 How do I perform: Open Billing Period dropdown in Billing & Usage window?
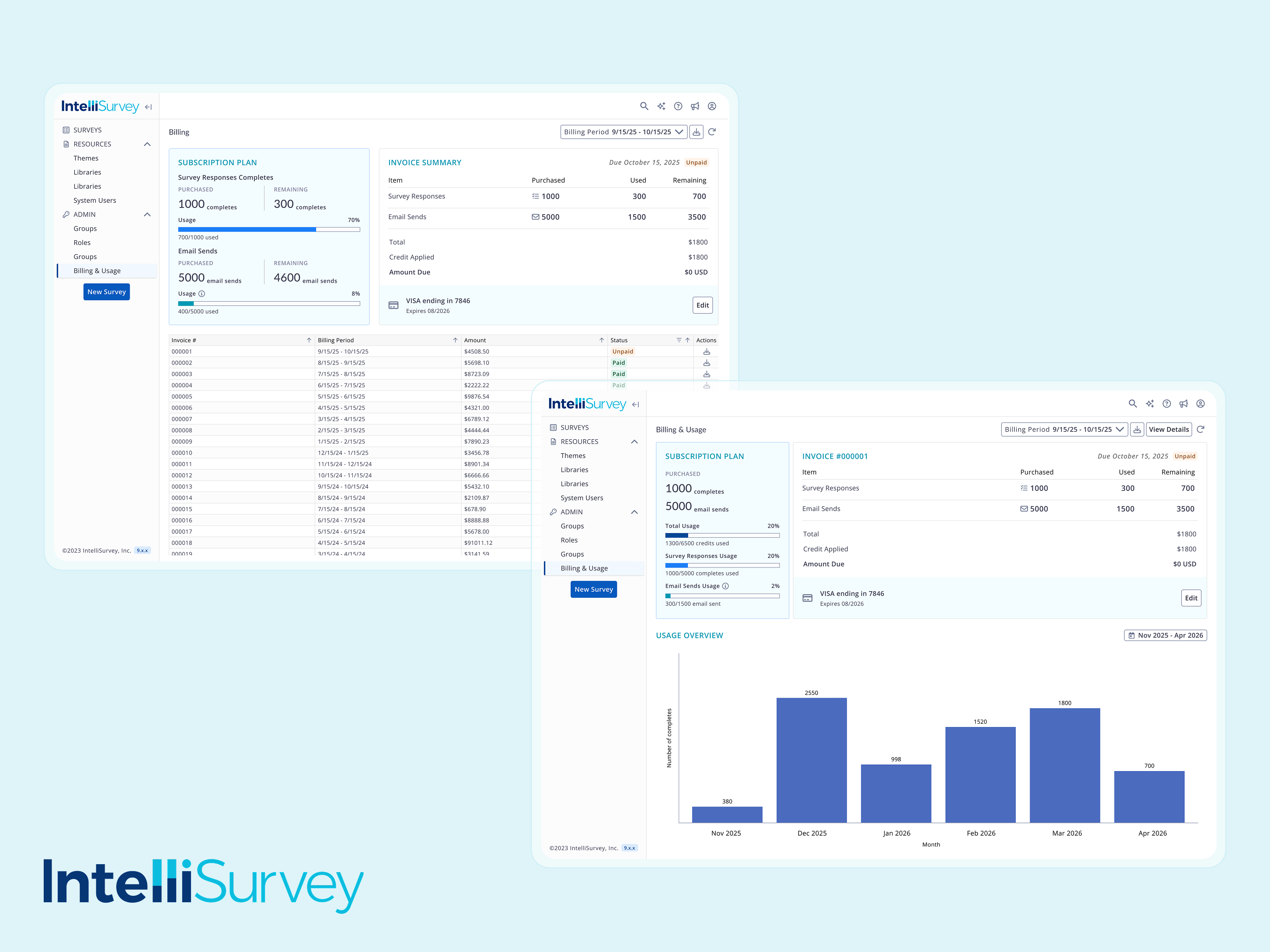pyautogui.click(x=1065, y=430)
